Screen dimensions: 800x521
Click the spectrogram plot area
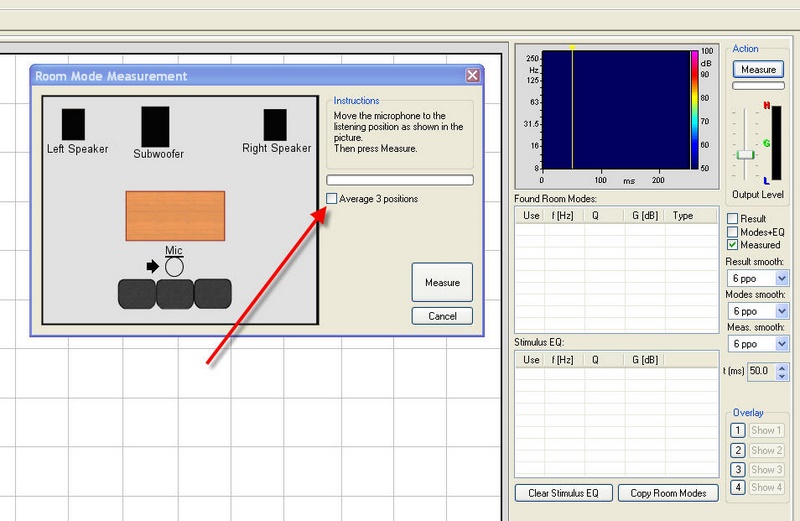point(616,109)
